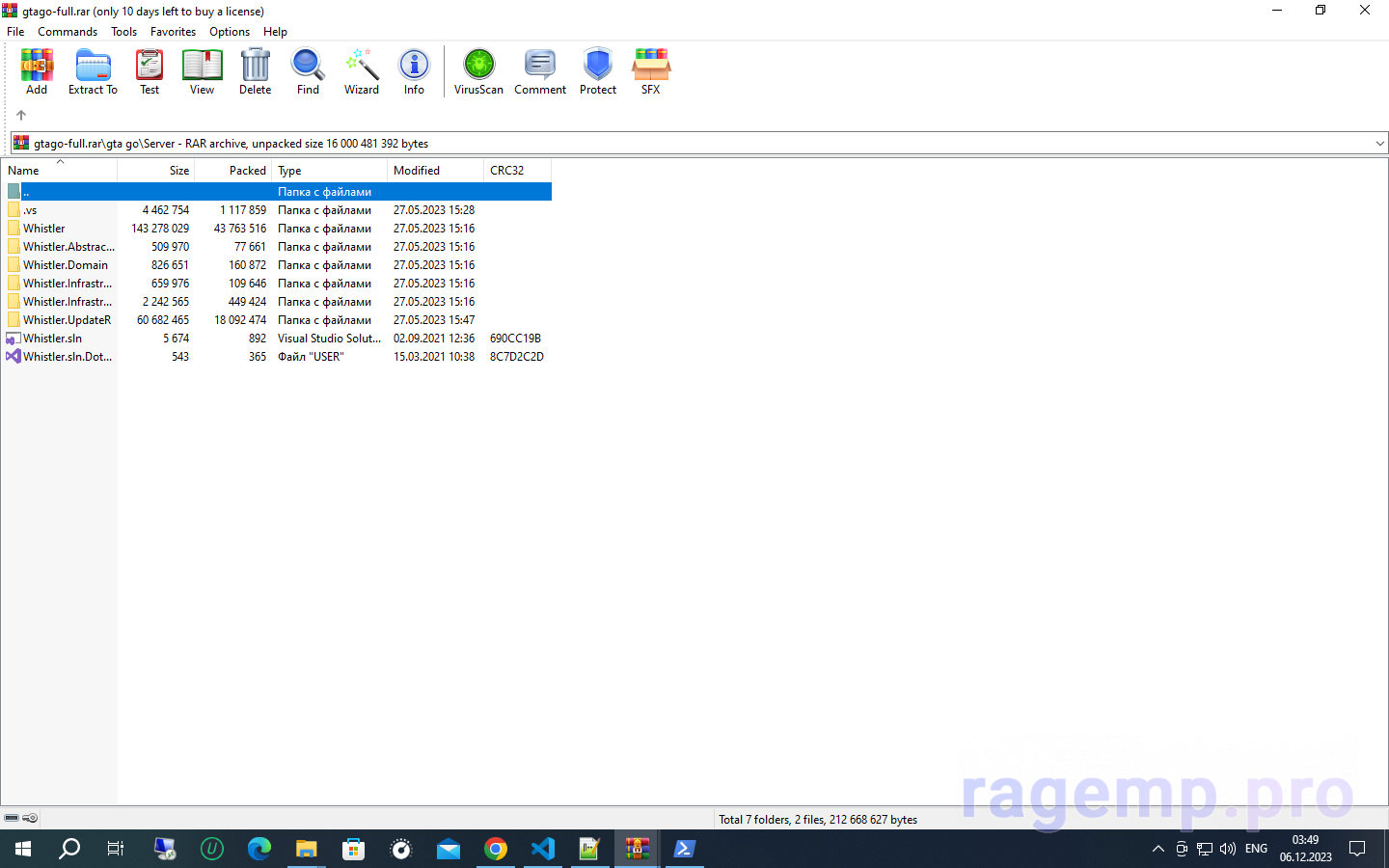Go up one level arrow

(x=21, y=115)
